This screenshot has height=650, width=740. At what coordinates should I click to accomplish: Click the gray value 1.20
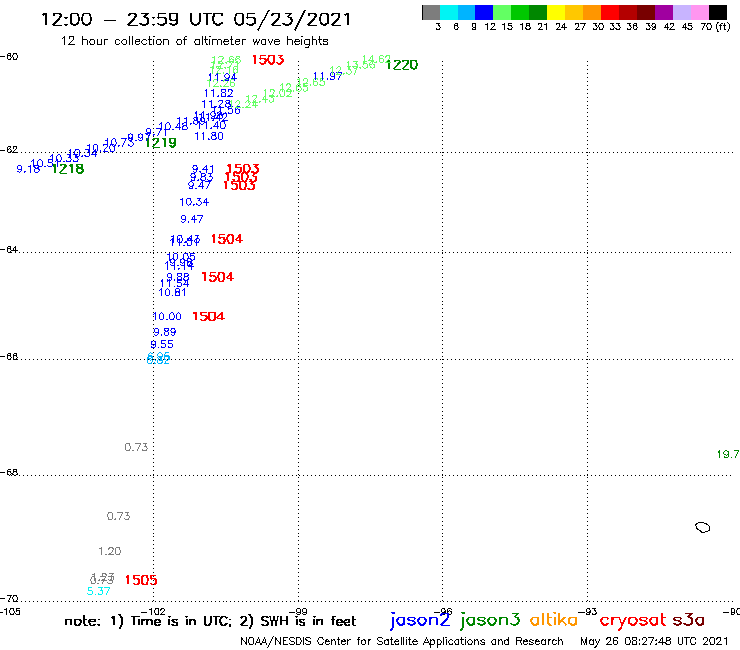coord(109,551)
